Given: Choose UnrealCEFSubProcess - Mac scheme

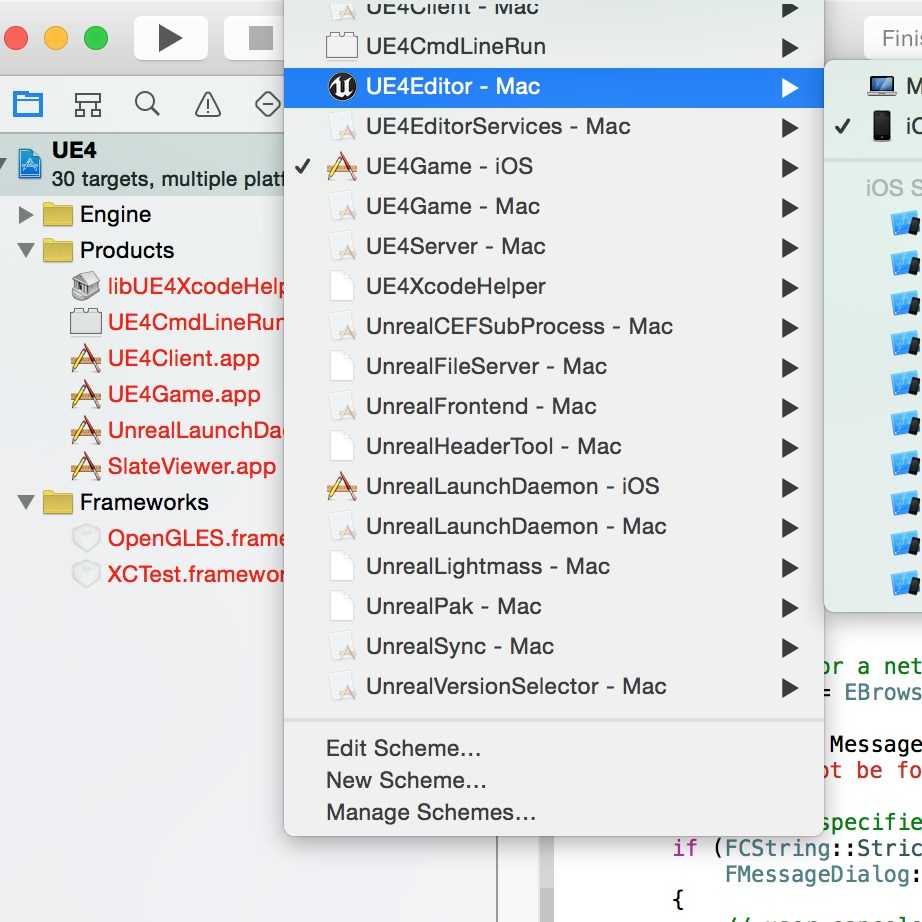Looking at the screenshot, I should [553, 327].
